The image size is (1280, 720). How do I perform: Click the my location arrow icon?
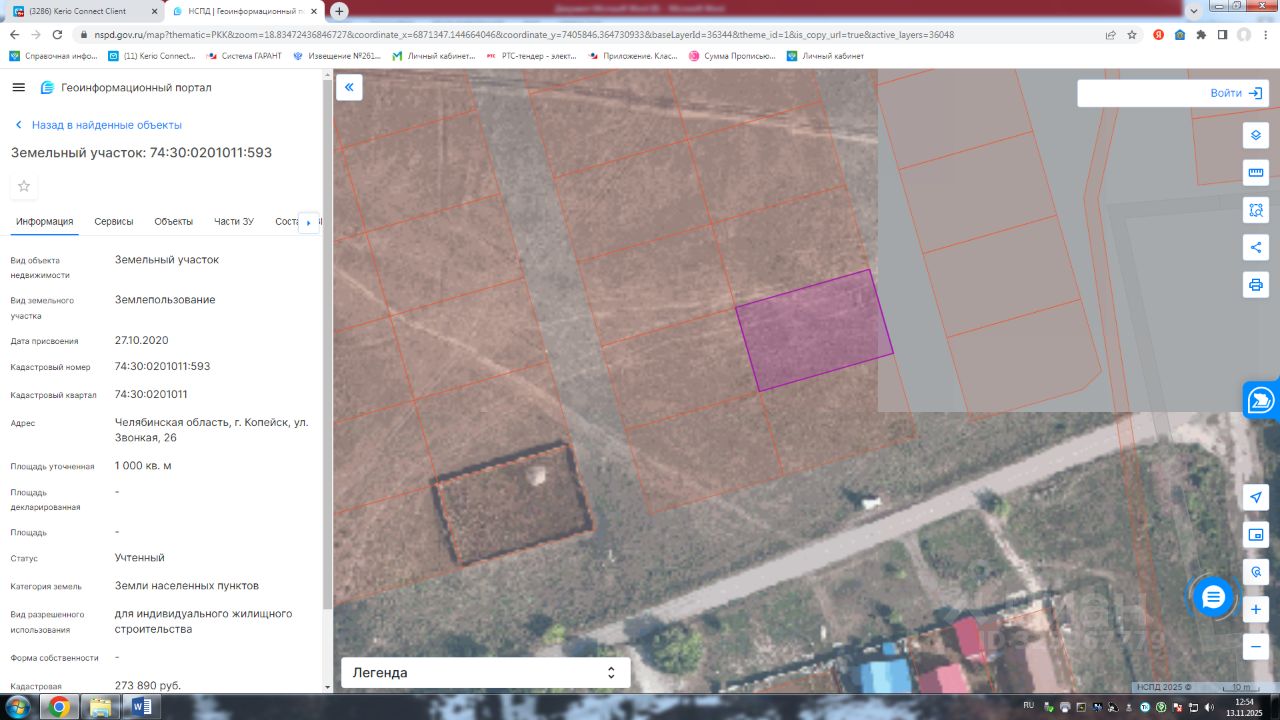click(1256, 497)
